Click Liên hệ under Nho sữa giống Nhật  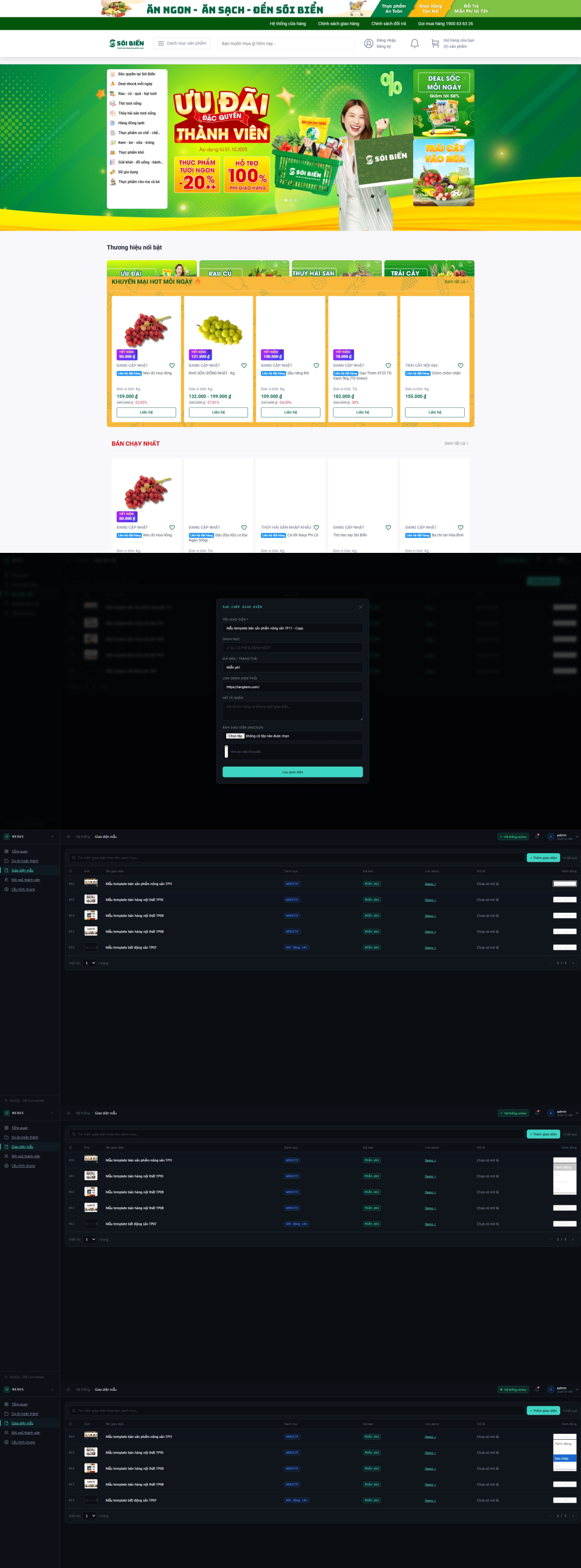click(218, 412)
